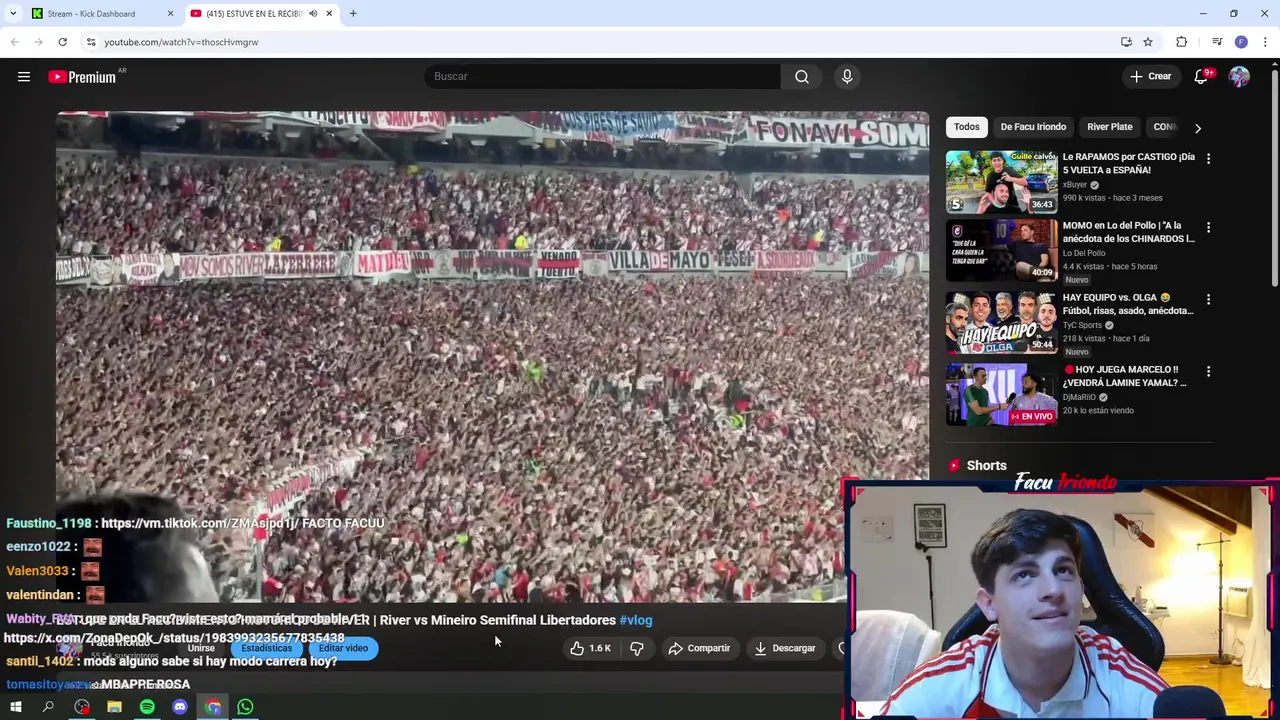Open options for HAY EQUIPO vs. OLGA video
This screenshot has height=720, width=1280.
pos(1208,299)
